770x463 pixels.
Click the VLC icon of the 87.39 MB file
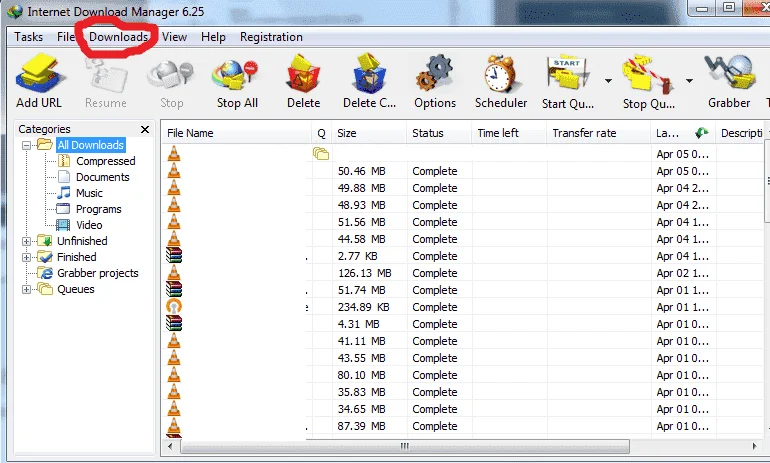pyautogui.click(x=174, y=426)
